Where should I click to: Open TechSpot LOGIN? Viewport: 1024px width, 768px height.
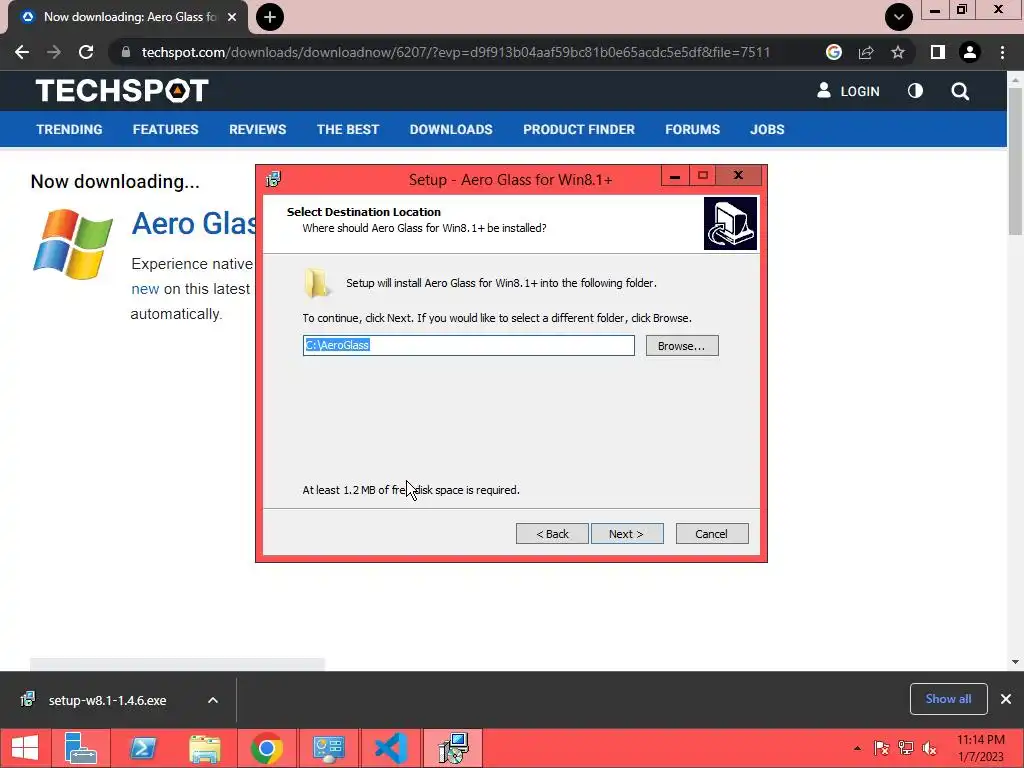(848, 91)
